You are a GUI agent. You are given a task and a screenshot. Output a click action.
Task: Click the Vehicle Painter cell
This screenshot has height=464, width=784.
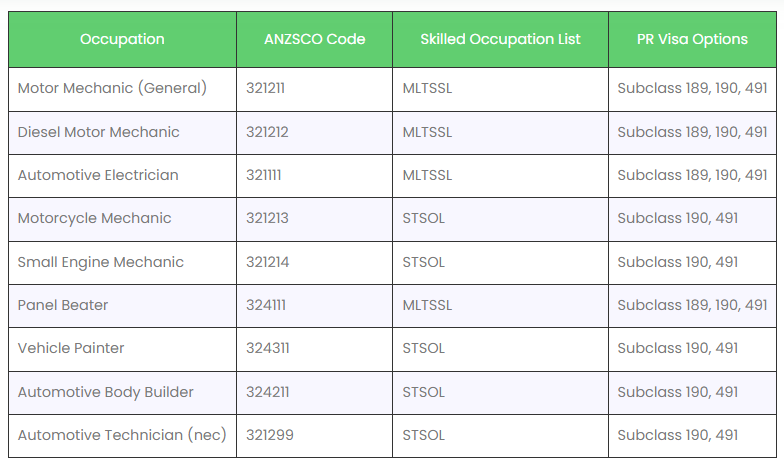click(71, 348)
